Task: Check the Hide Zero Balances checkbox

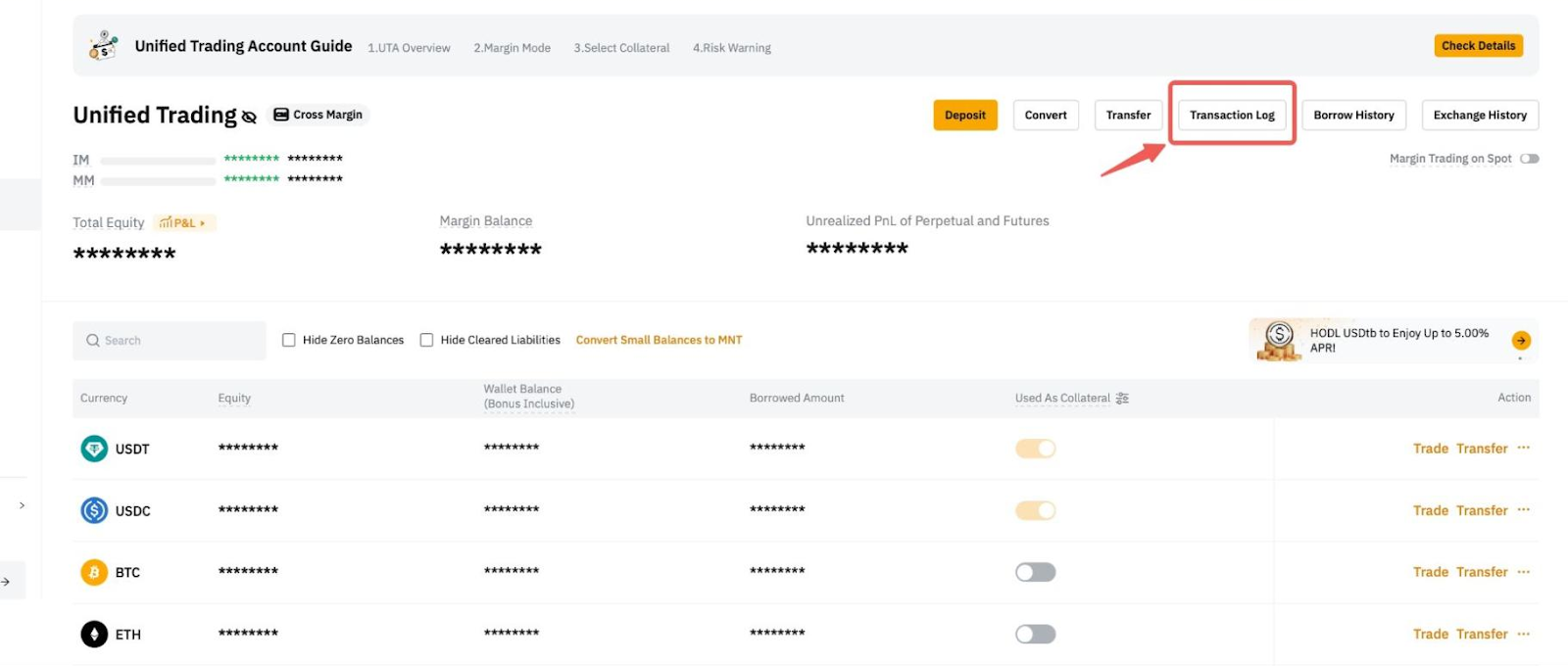Action: [x=289, y=340]
